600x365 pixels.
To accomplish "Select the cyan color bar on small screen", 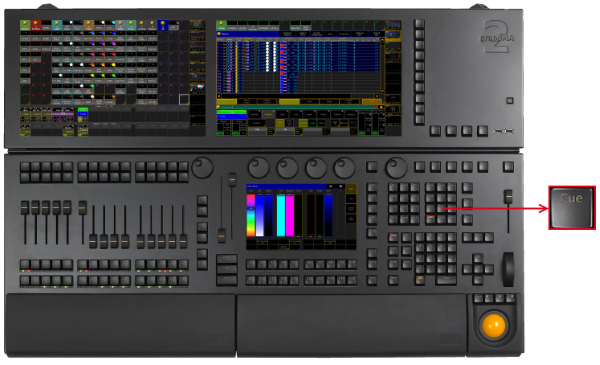I will 281,215.
